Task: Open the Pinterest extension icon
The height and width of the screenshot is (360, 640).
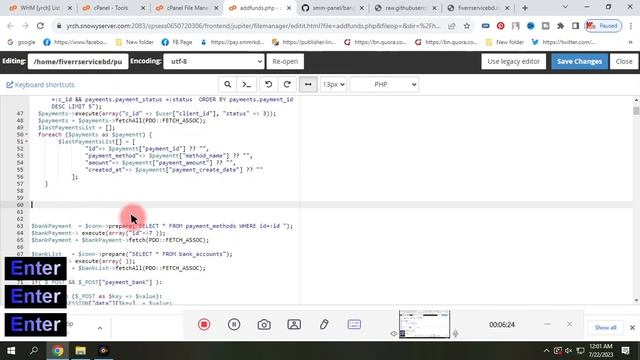Action: coord(500,26)
